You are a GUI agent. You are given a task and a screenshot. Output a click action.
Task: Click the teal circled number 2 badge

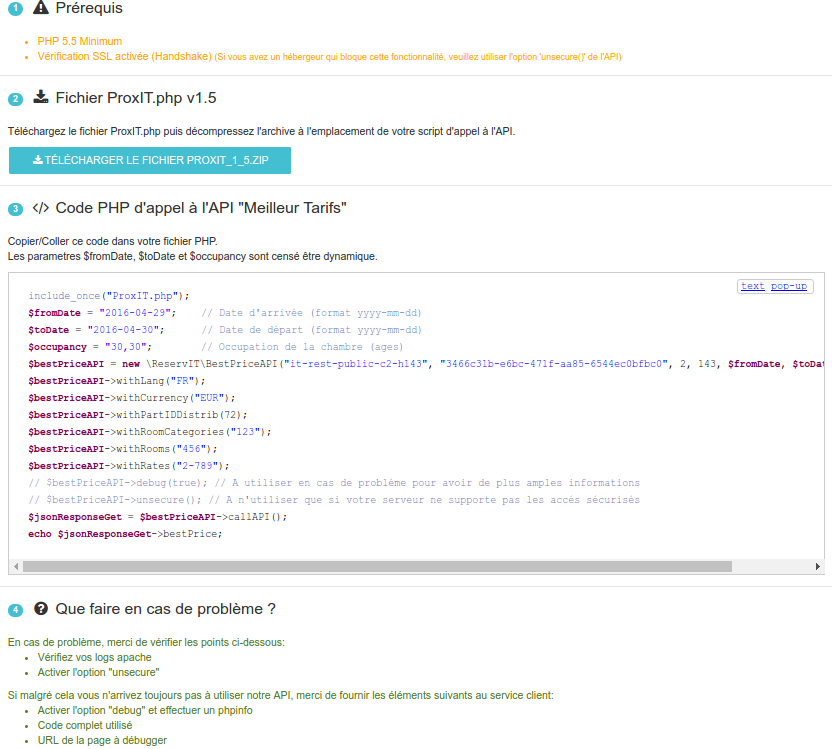[14, 98]
